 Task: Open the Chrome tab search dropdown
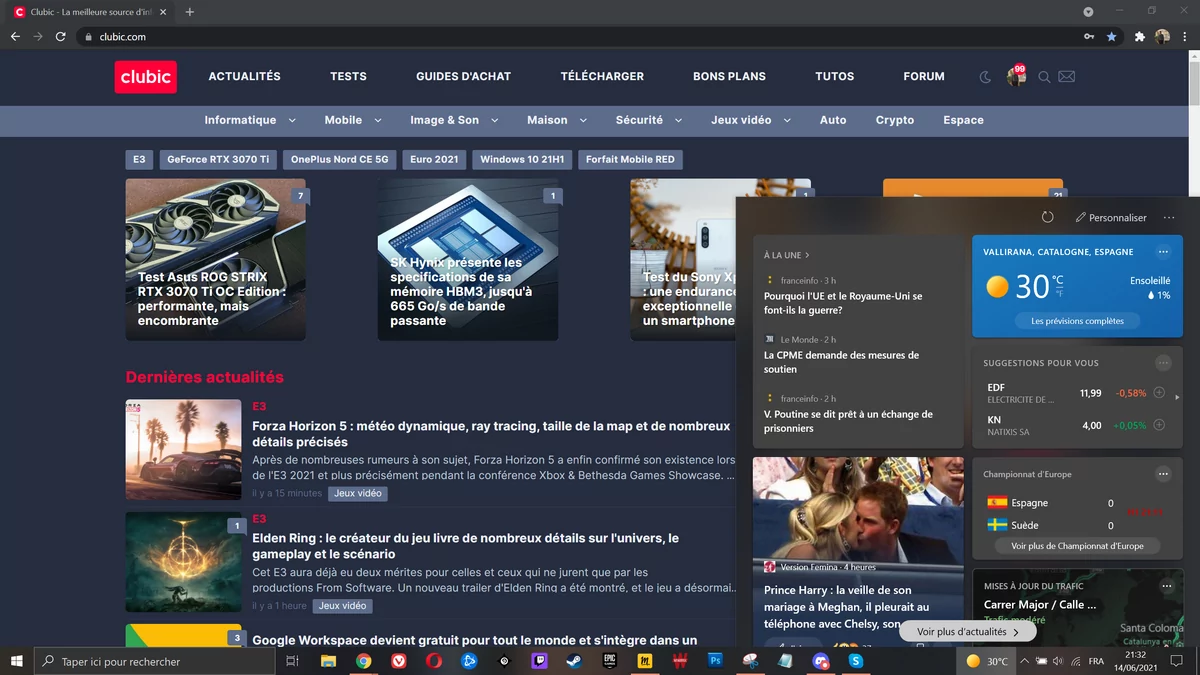tap(1089, 12)
